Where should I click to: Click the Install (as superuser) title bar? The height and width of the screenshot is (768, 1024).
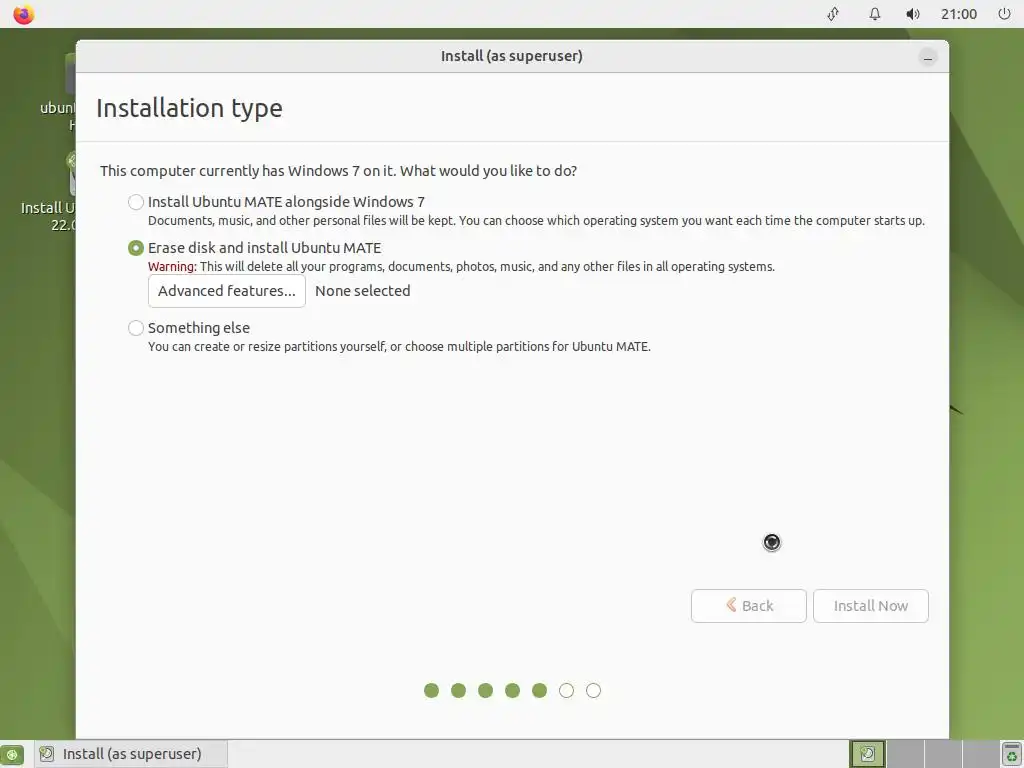coord(511,56)
